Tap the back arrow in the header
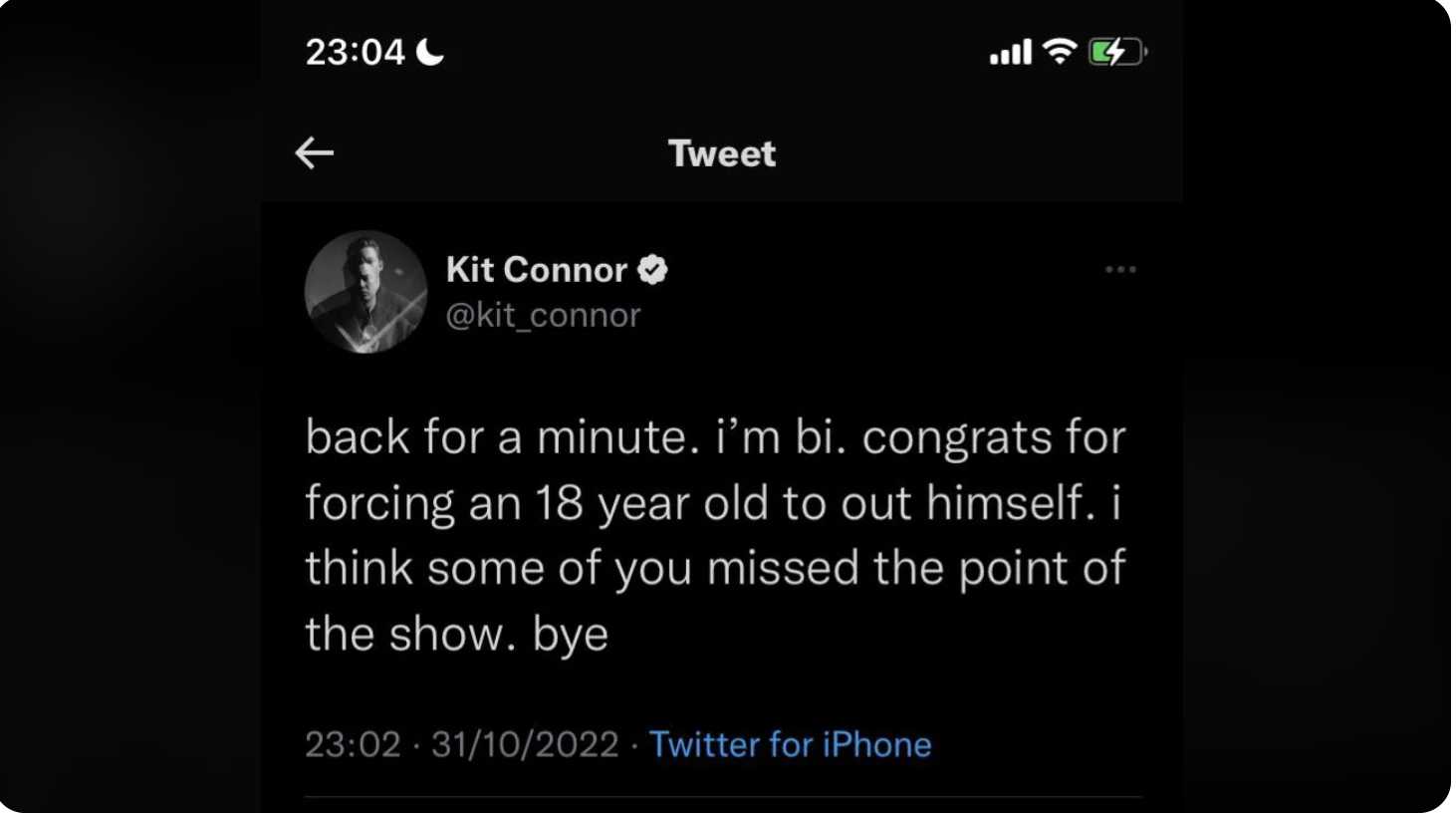The width and height of the screenshot is (1456, 815). [315, 152]
